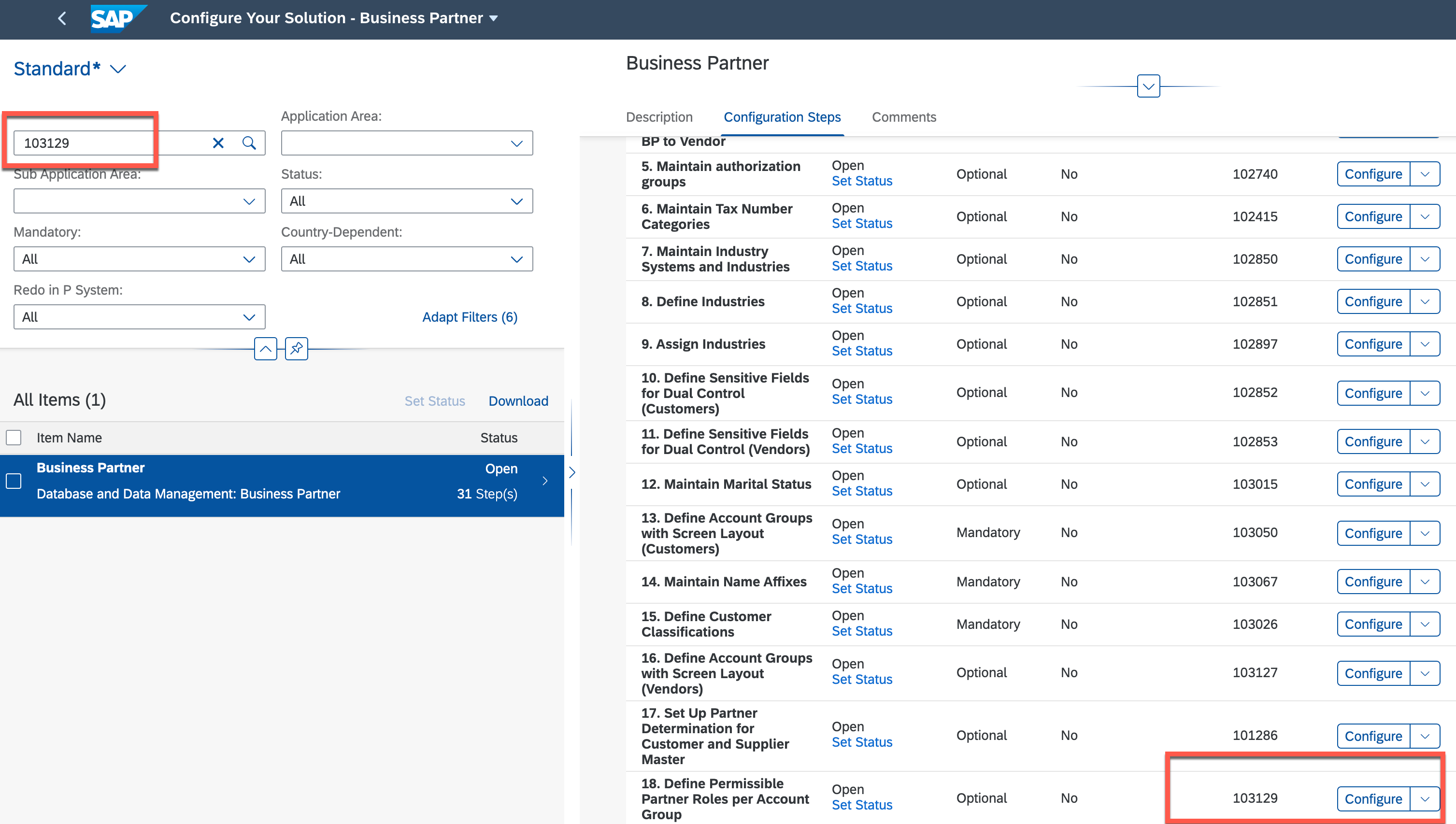The height and width of the screenshot is (824, 1456).
Task: Switch to the Description tab
Action: coord(659,117)
